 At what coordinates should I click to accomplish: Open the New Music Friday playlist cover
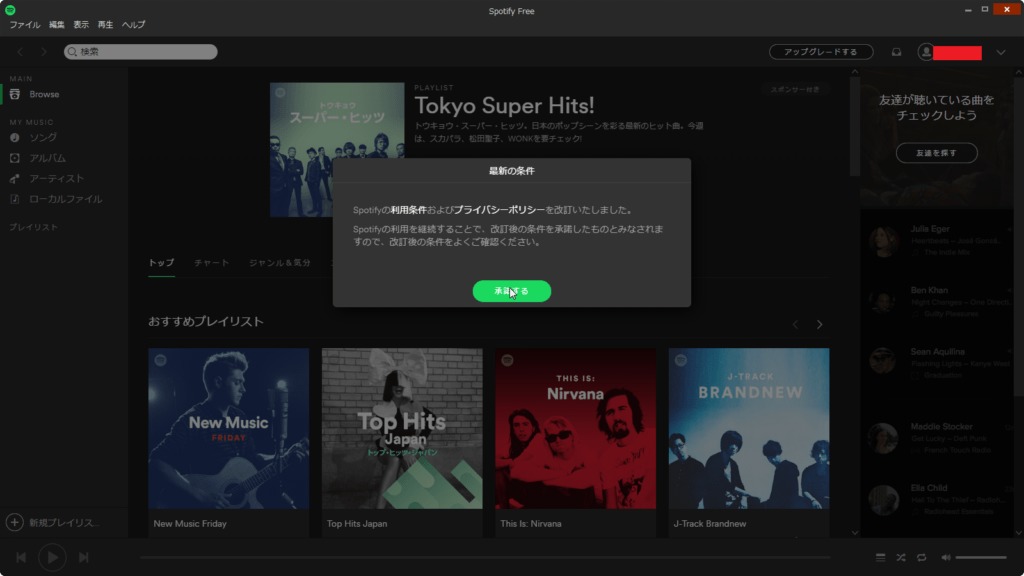pos(229,428)
